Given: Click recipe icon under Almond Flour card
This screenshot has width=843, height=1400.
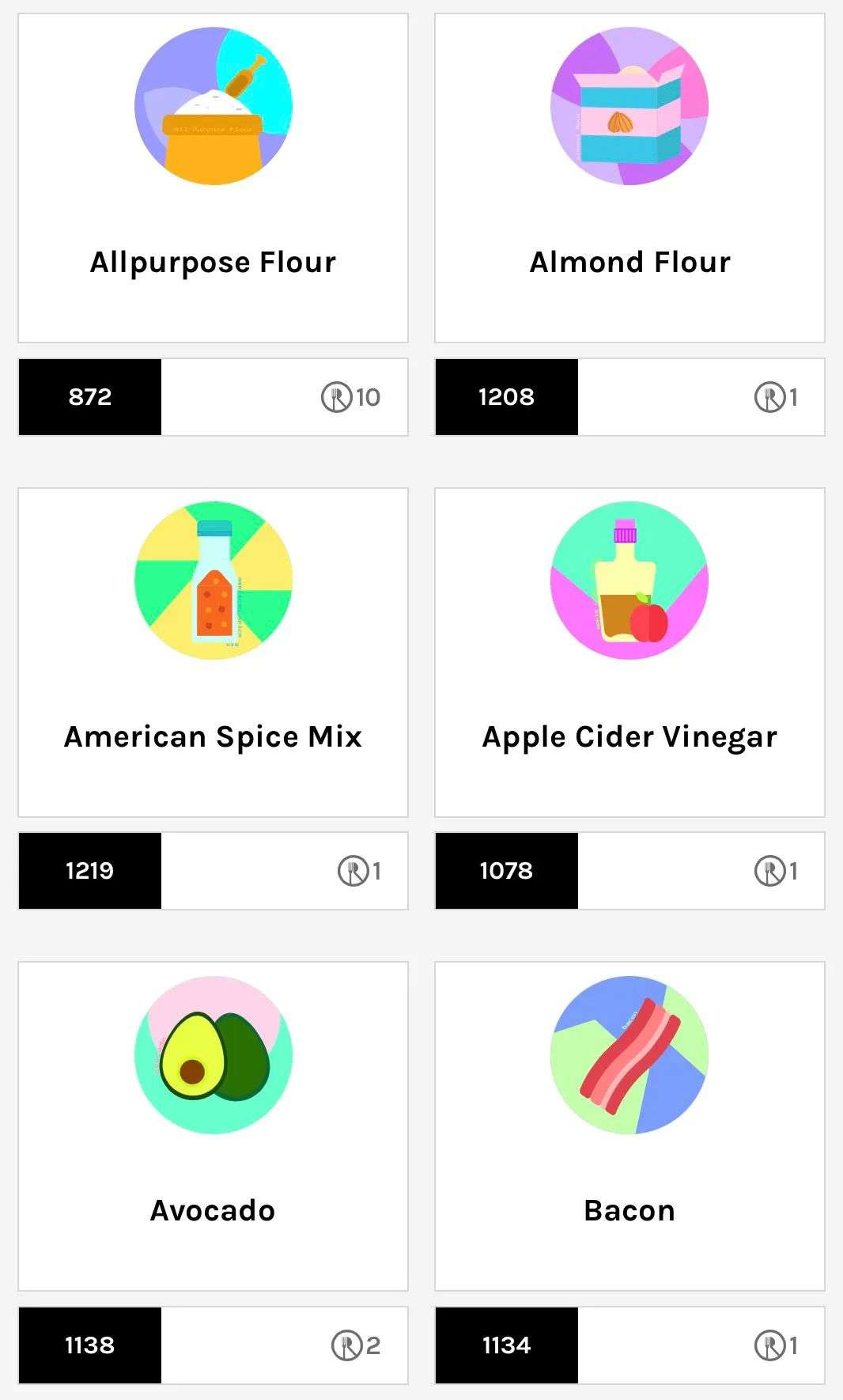Looking at the screenshot, I should click(769, 397).
